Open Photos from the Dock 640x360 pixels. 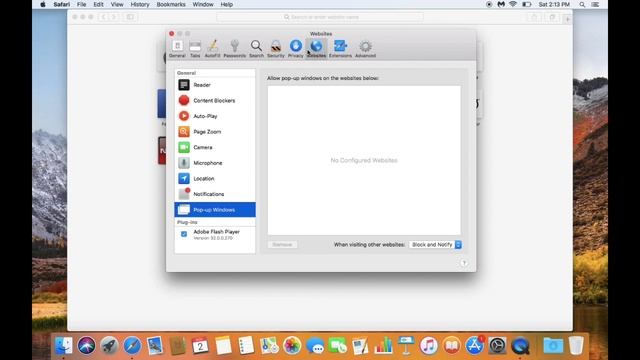click(292, 346)
